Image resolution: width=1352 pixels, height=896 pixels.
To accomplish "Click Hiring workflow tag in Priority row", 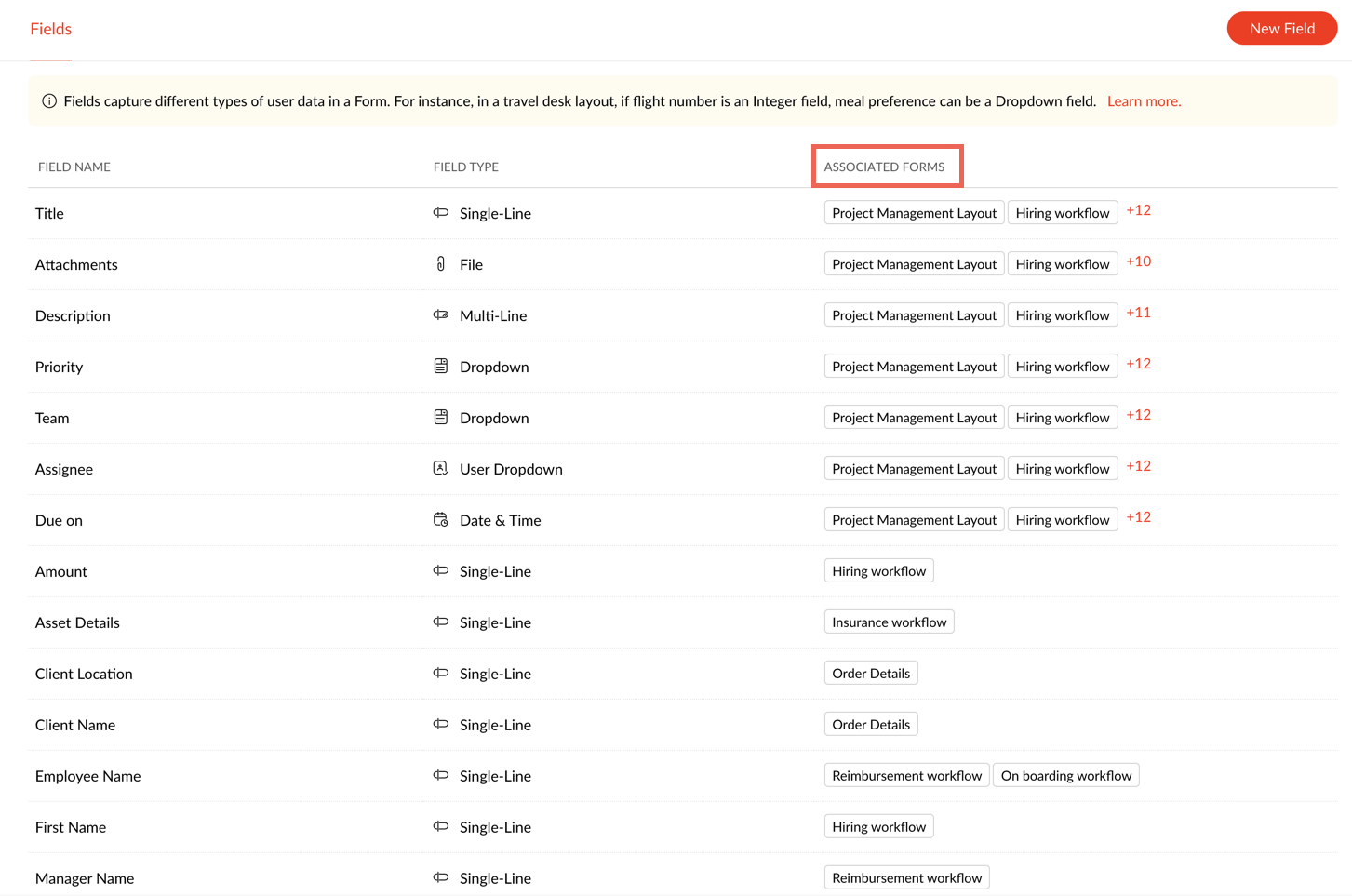I will tap(1063, 367).
